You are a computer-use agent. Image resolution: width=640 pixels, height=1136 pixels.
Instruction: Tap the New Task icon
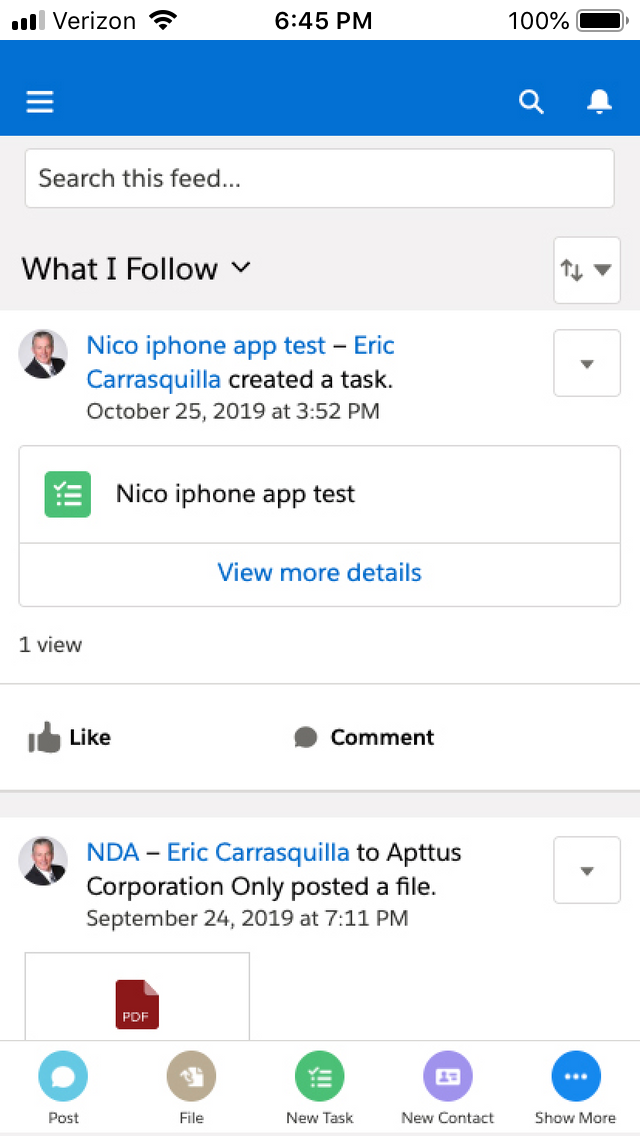click(319, 1077)
